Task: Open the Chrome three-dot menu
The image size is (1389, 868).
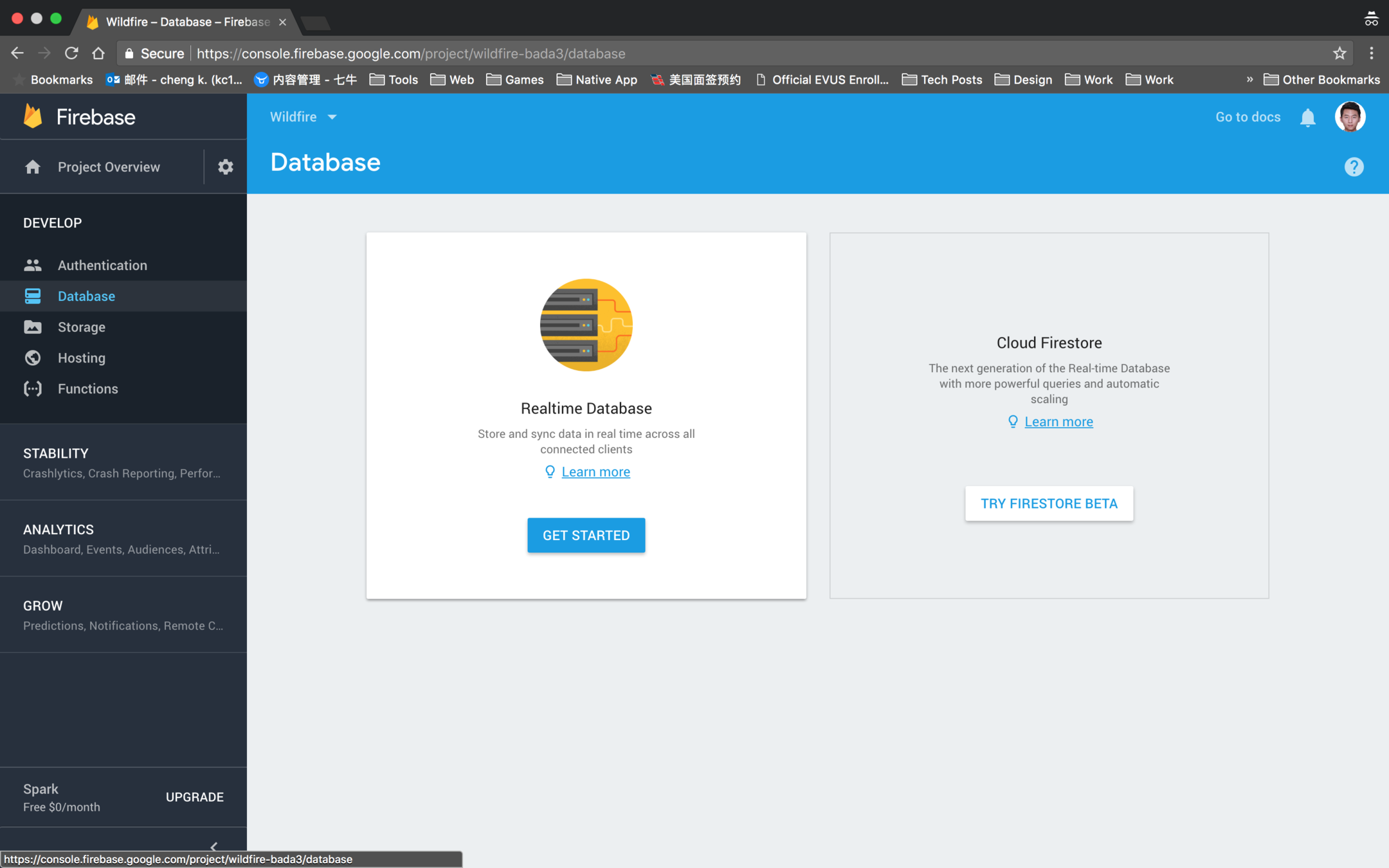Action: tap(1372, 53)
